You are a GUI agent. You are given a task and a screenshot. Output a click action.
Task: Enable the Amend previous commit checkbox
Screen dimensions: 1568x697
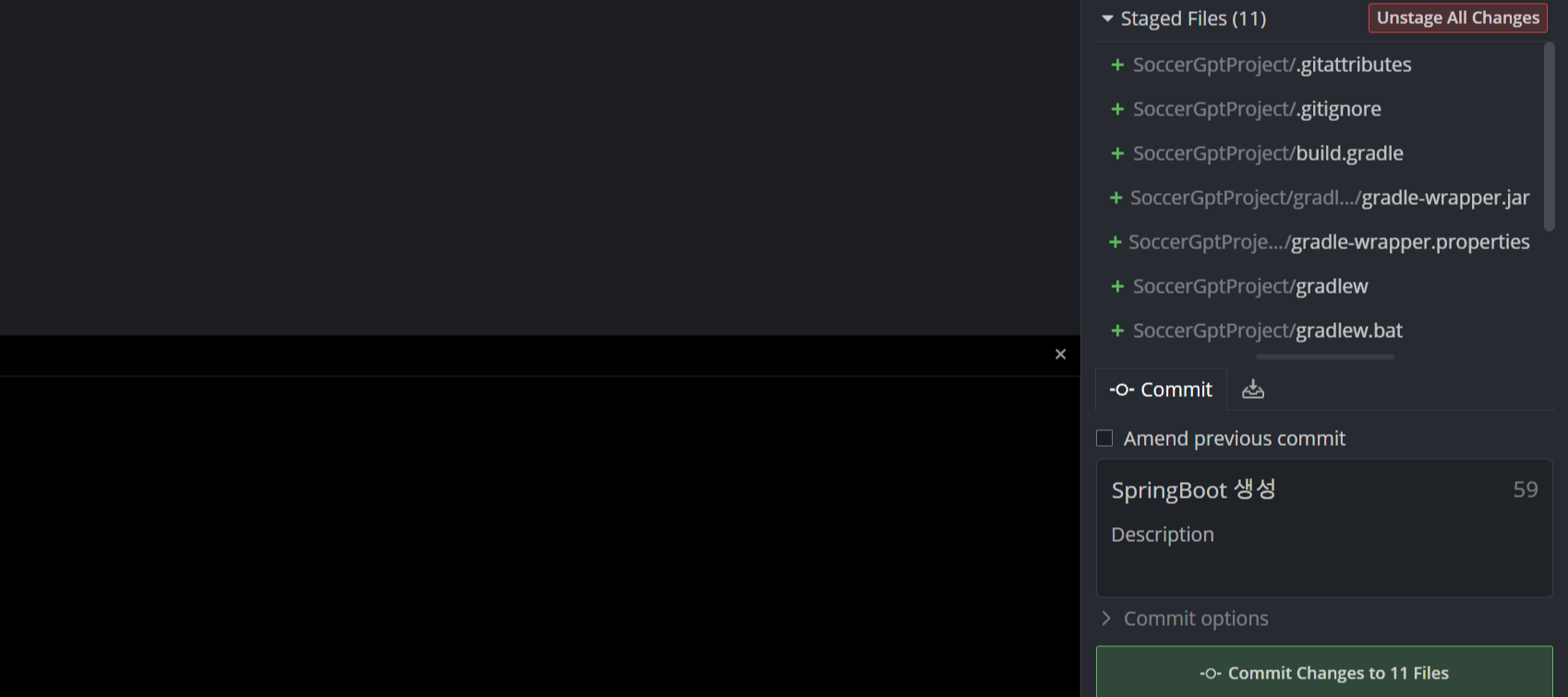coord(1104,439)
